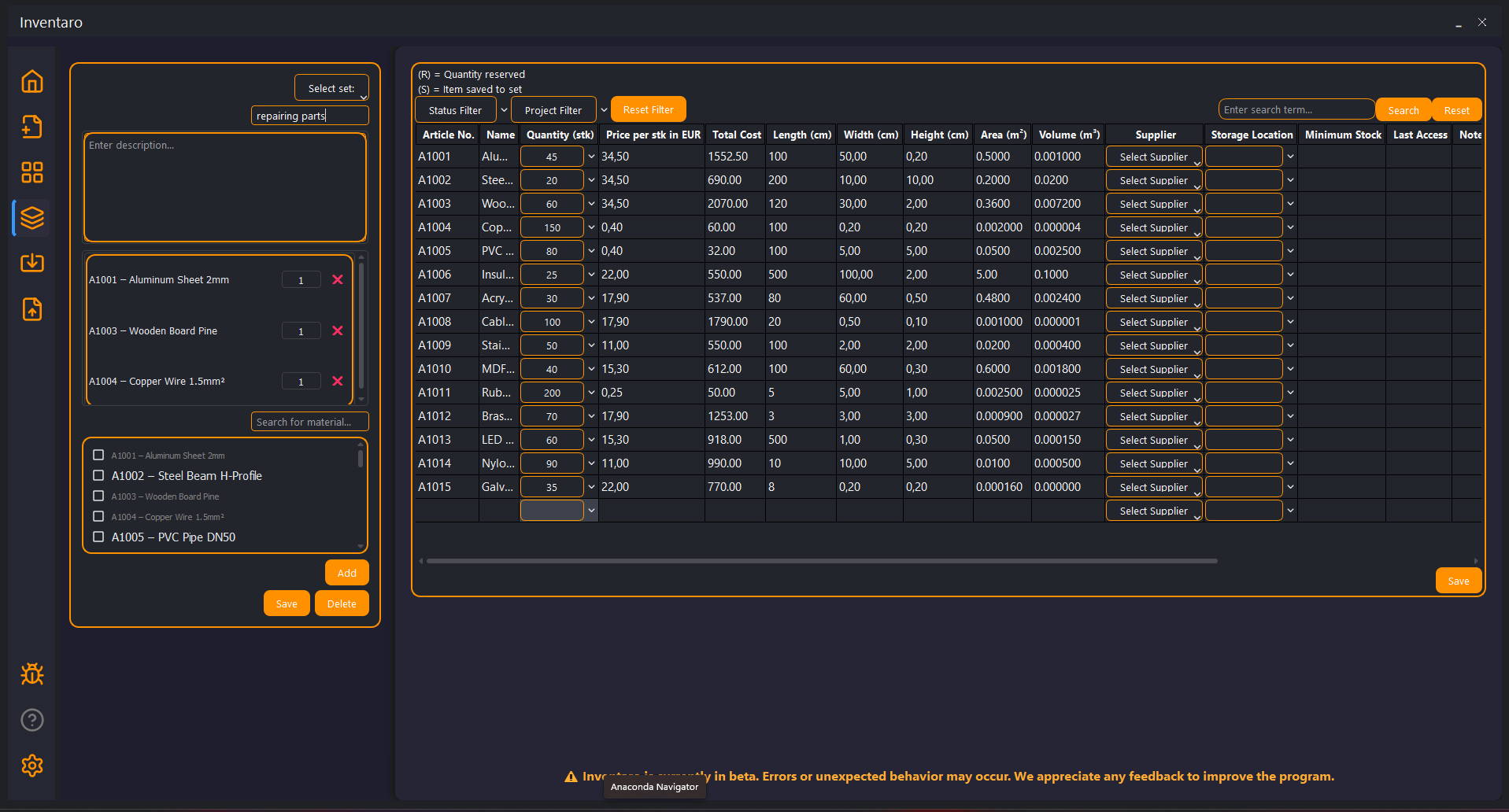Screen dimensions: 1509x812
Task: Click the Article No. column header
Action: click(448, 135)
